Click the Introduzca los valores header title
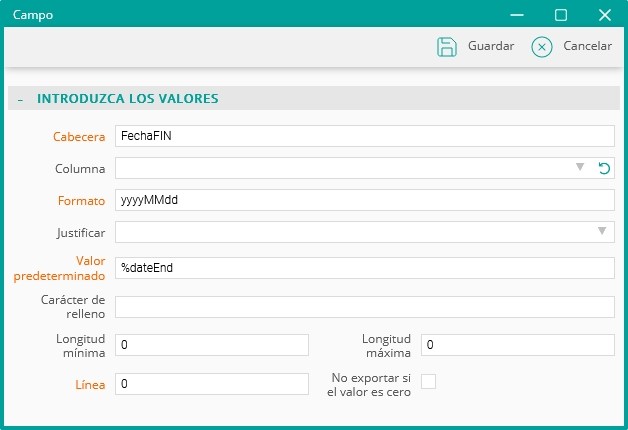 pyautogui.click(x=128, y=98)
